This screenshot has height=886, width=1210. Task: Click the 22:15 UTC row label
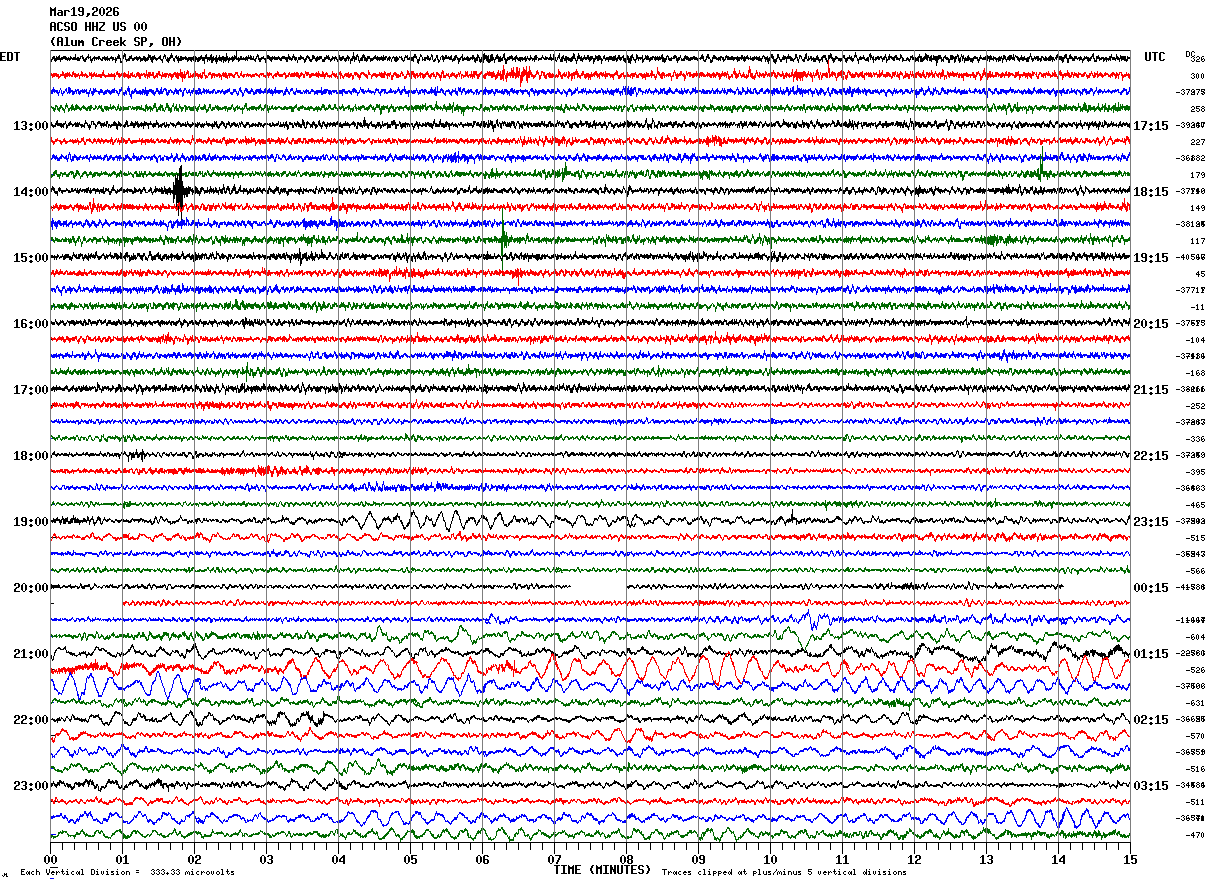[1151, 456]
